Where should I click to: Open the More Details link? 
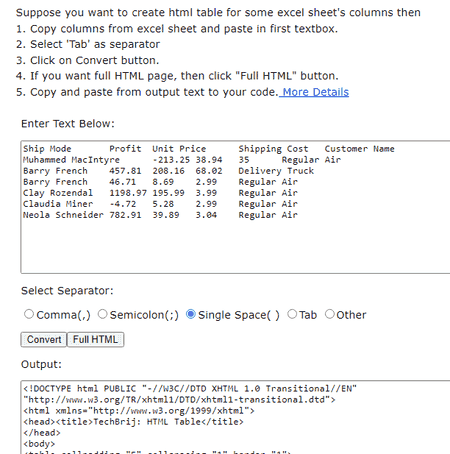point(314,92)
